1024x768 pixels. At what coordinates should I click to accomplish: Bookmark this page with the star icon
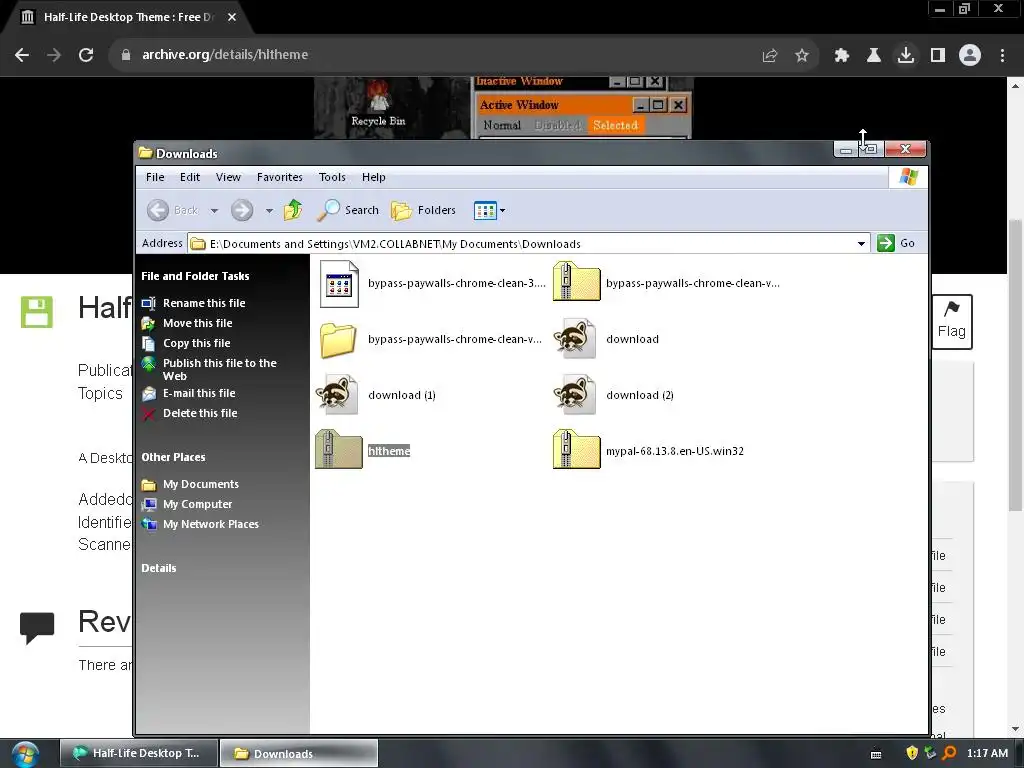click(x=802, y=56)
